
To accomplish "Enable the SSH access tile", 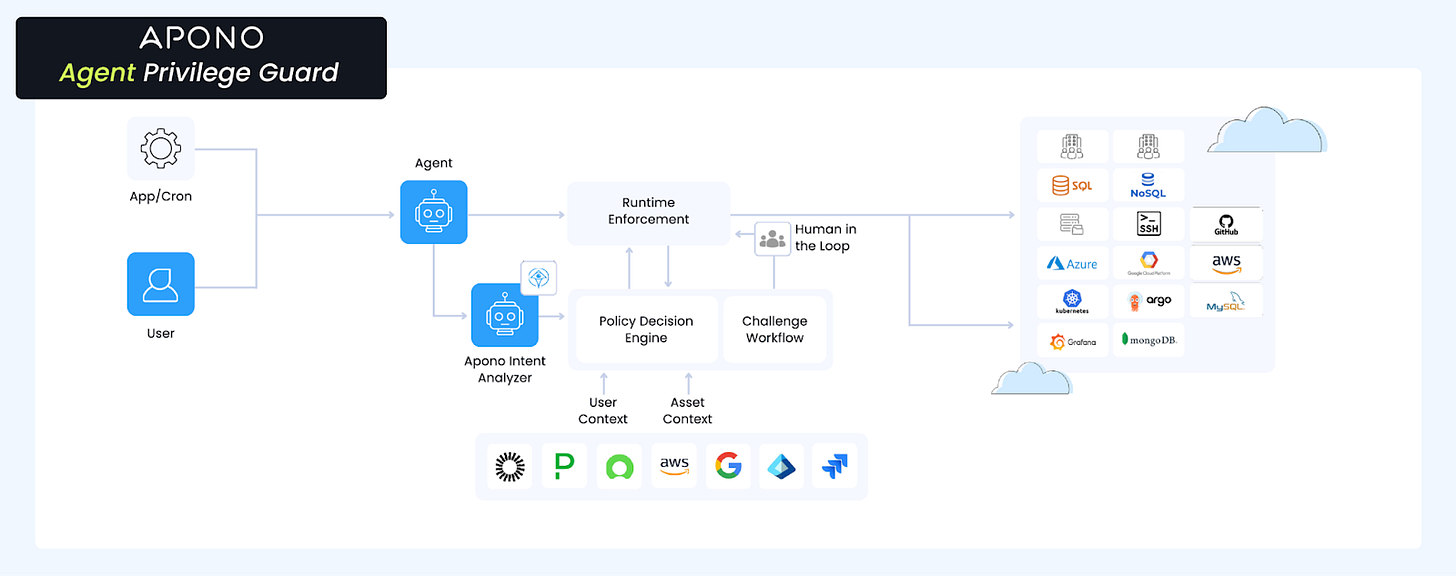I will pos(1148,223).
